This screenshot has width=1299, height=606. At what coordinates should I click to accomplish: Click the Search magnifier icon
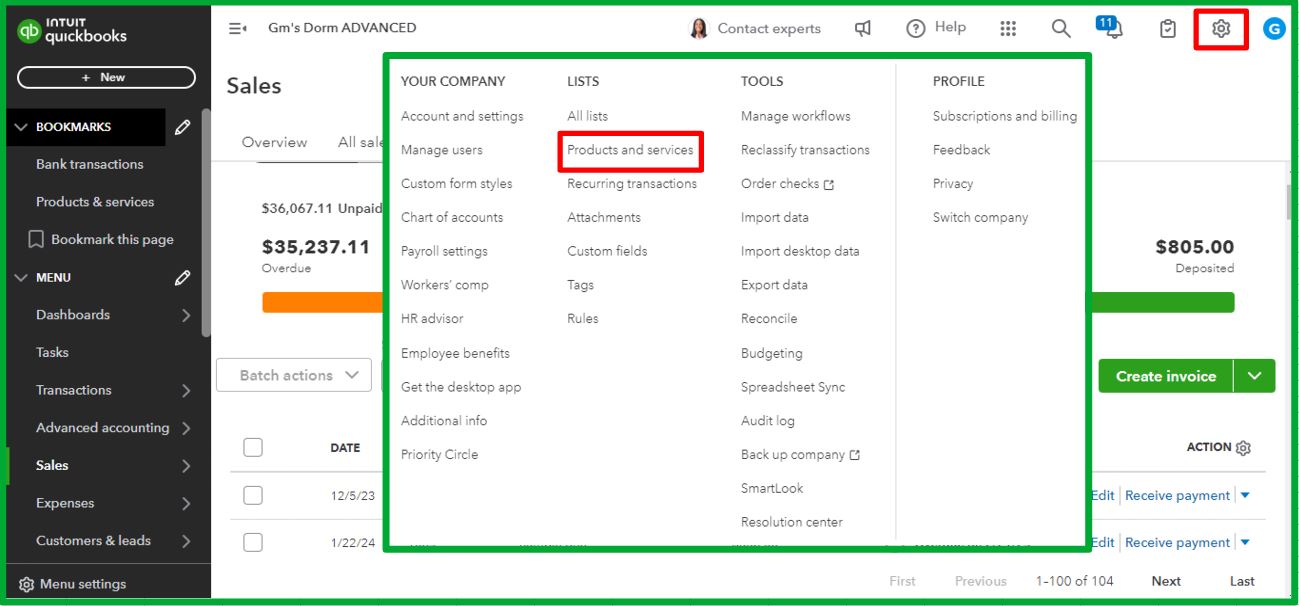coord(1061,29)
